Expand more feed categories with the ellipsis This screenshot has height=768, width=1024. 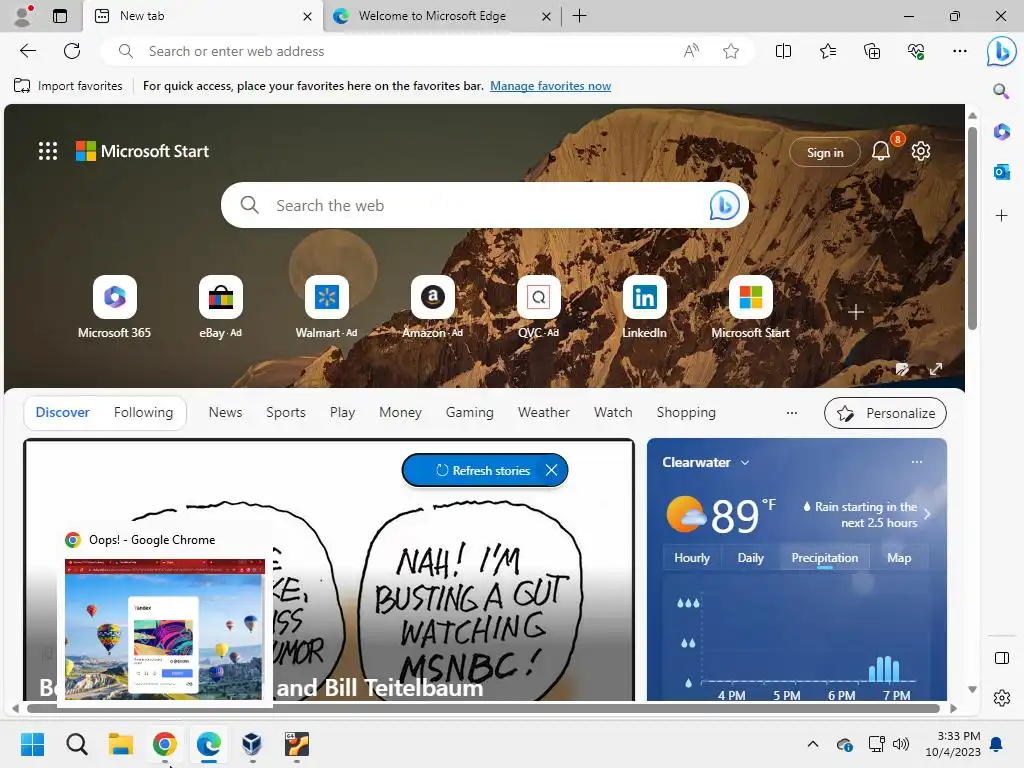pyautogui.click(x=792, y=413)
